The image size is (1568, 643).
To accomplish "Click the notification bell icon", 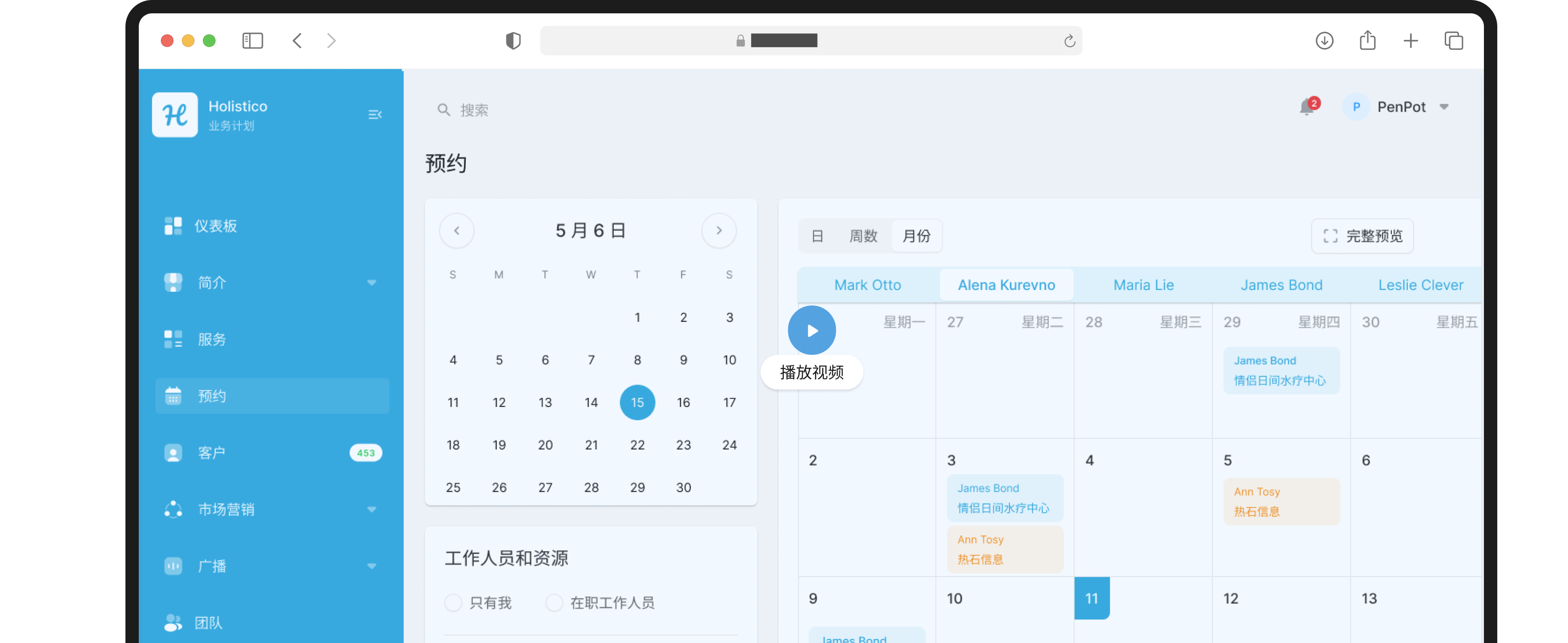I will click(1306, 108).
